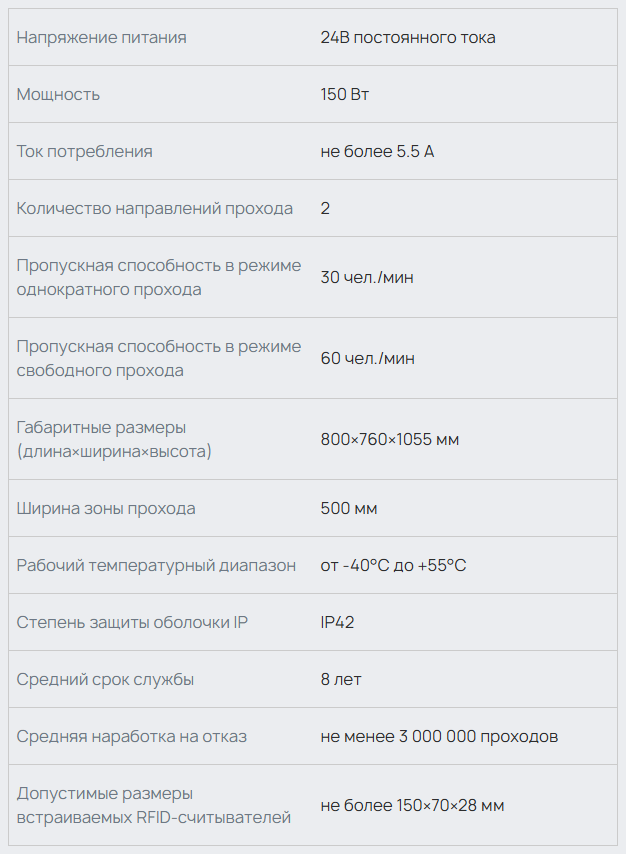Select the '150 Вт' power value
The height and width of the screenshot is (854, 626).
[344, 94]
